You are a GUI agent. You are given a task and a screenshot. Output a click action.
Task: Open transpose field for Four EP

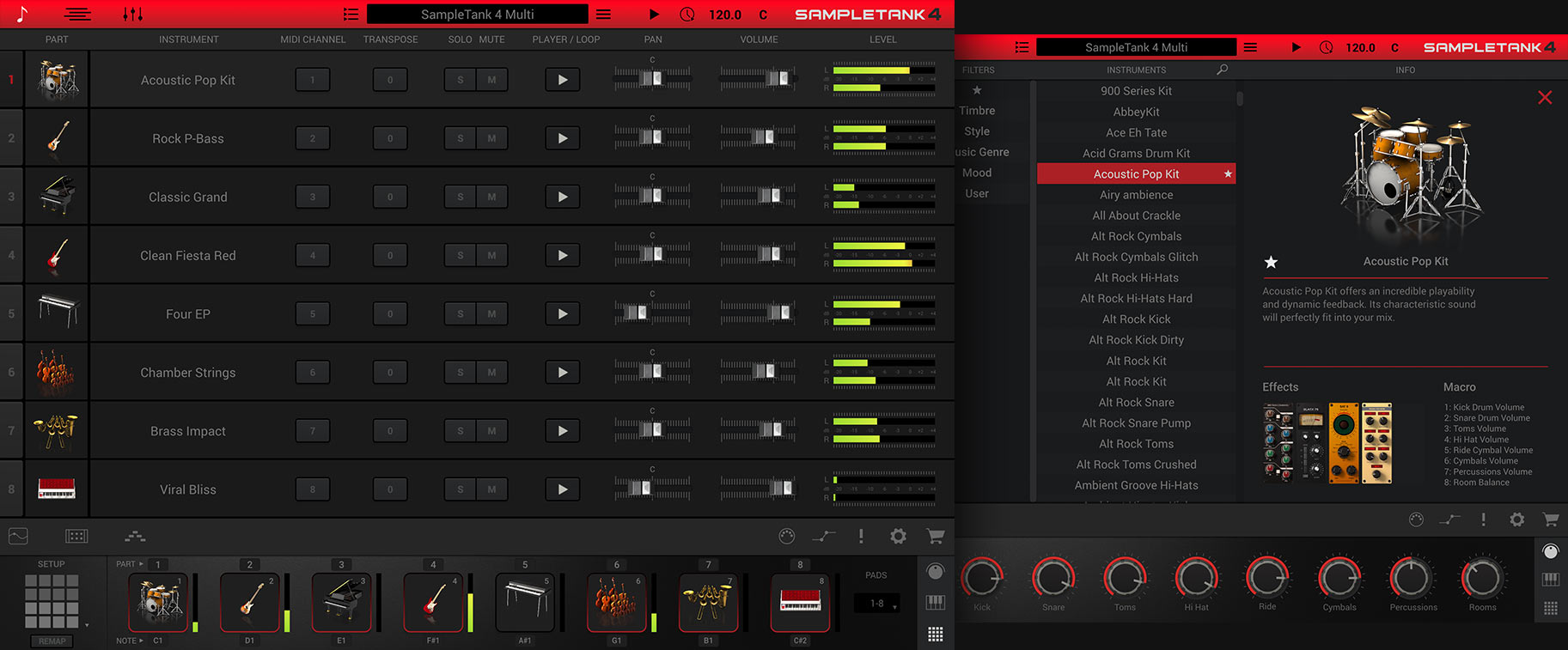390,313
